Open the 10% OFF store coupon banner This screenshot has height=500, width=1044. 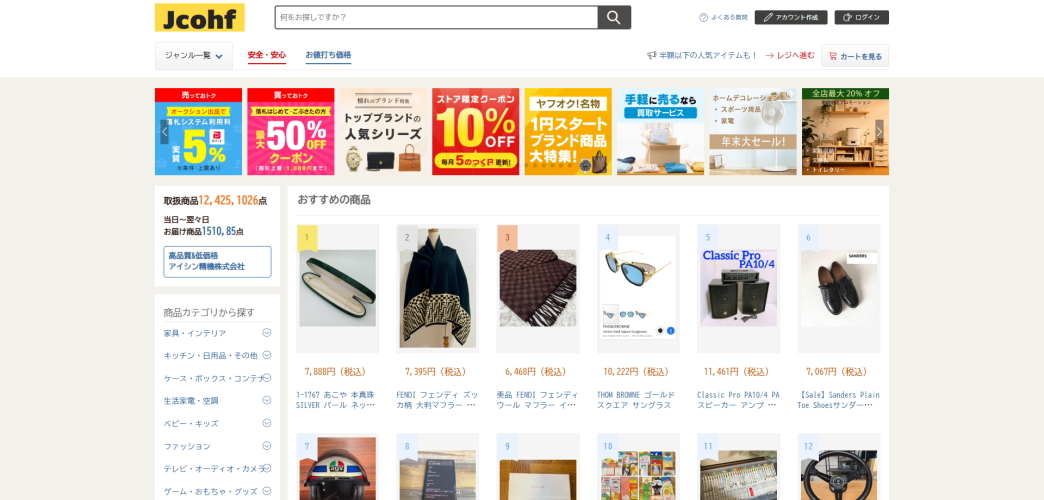475,132
